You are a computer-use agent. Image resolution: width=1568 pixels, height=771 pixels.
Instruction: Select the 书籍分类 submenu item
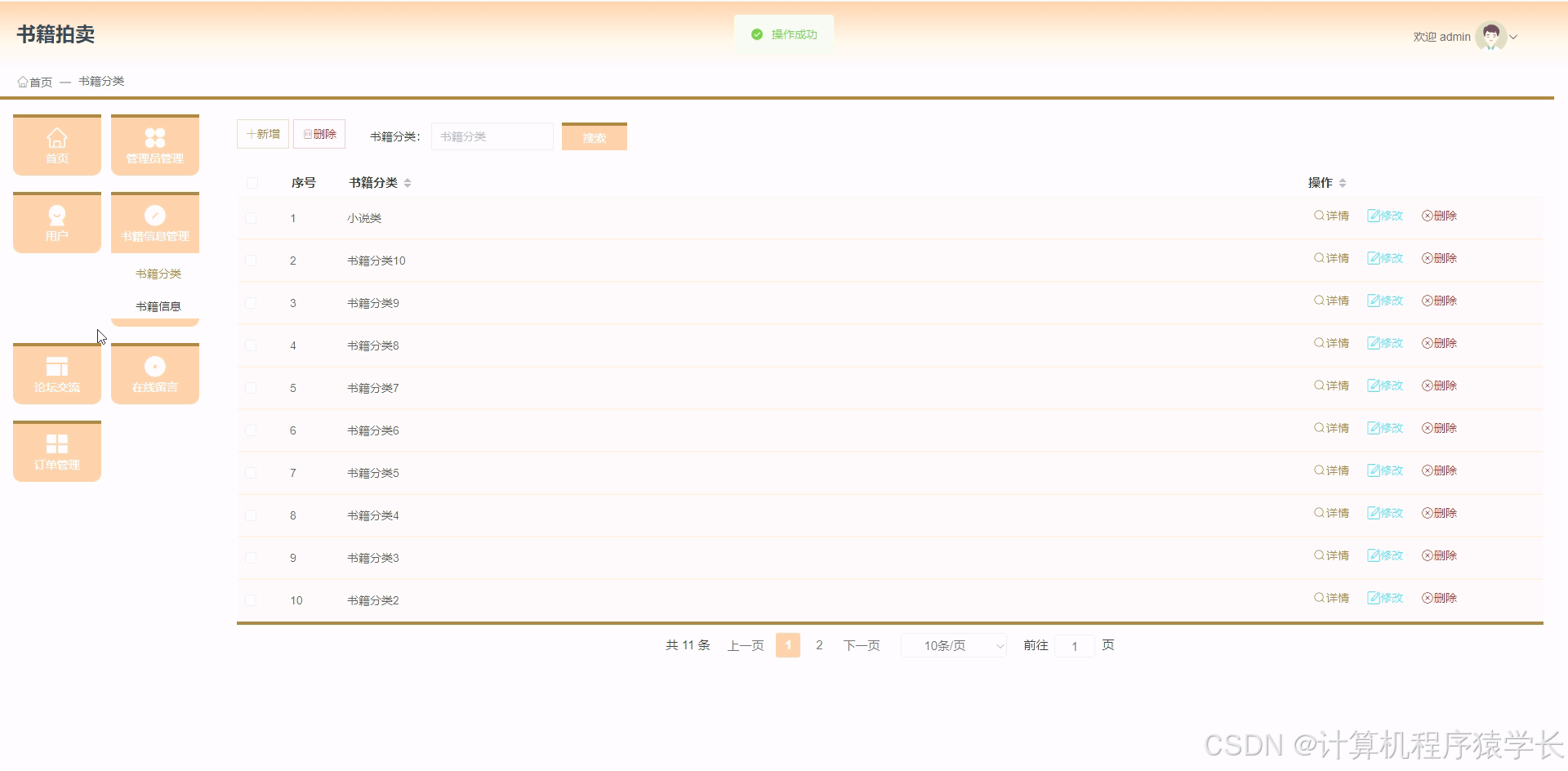pos(158,274)
